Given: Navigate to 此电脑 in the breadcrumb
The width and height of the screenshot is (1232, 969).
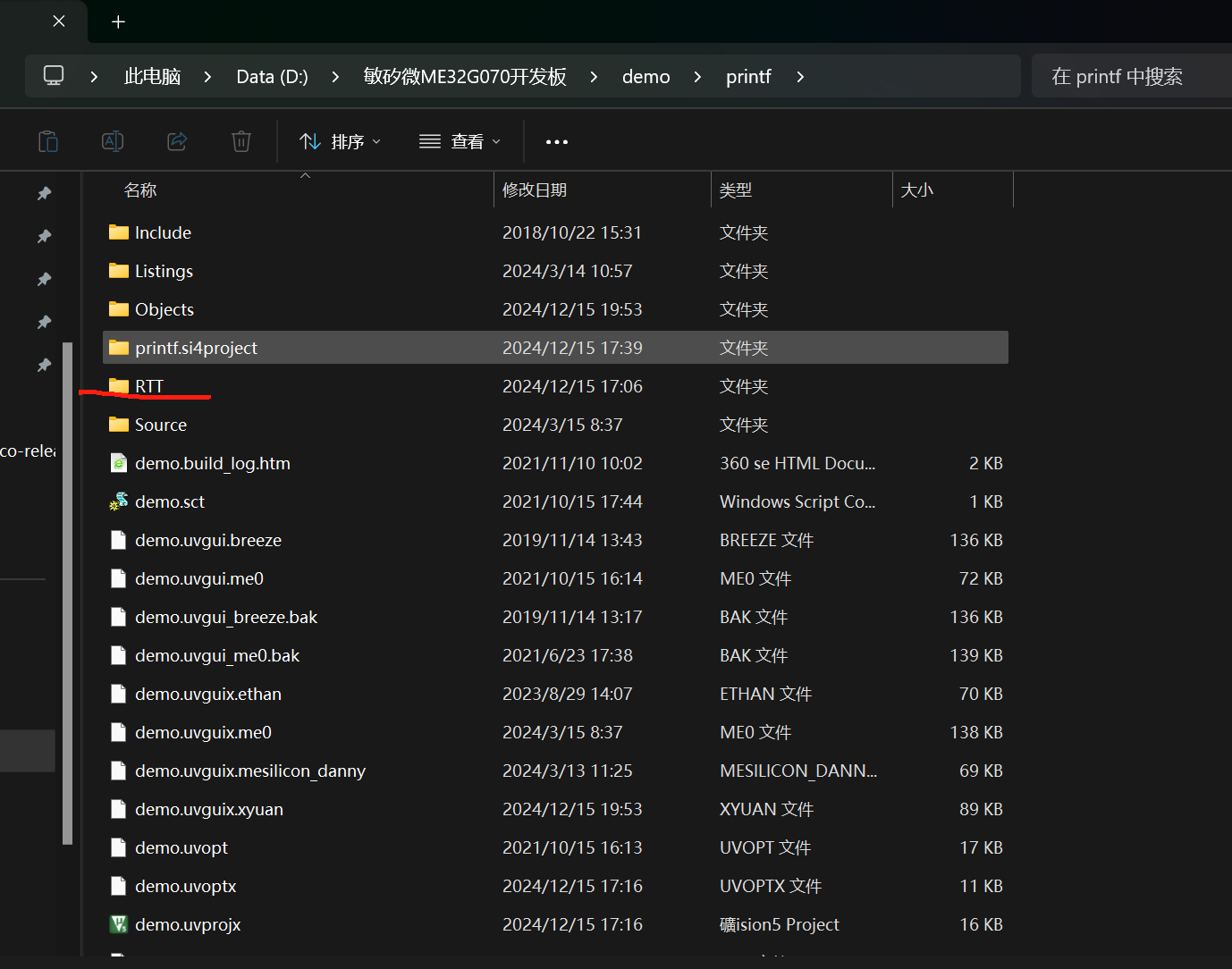Looking at the screenshot, I should (152, 77).
